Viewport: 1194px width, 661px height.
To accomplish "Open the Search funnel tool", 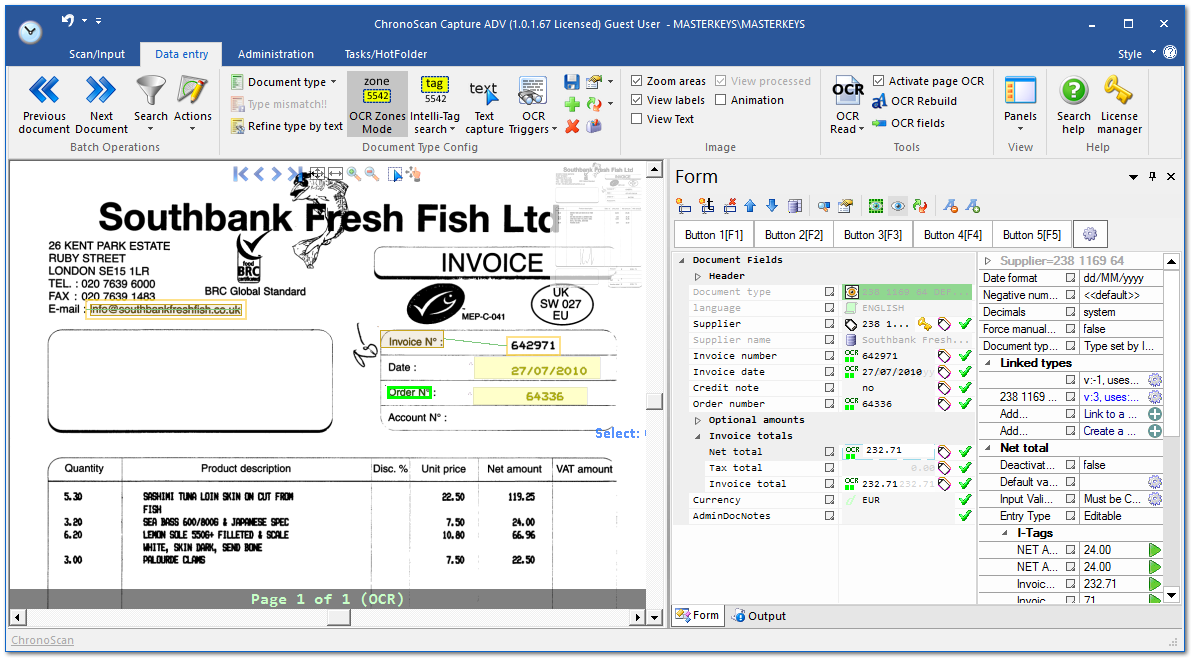I will (151, 91).
